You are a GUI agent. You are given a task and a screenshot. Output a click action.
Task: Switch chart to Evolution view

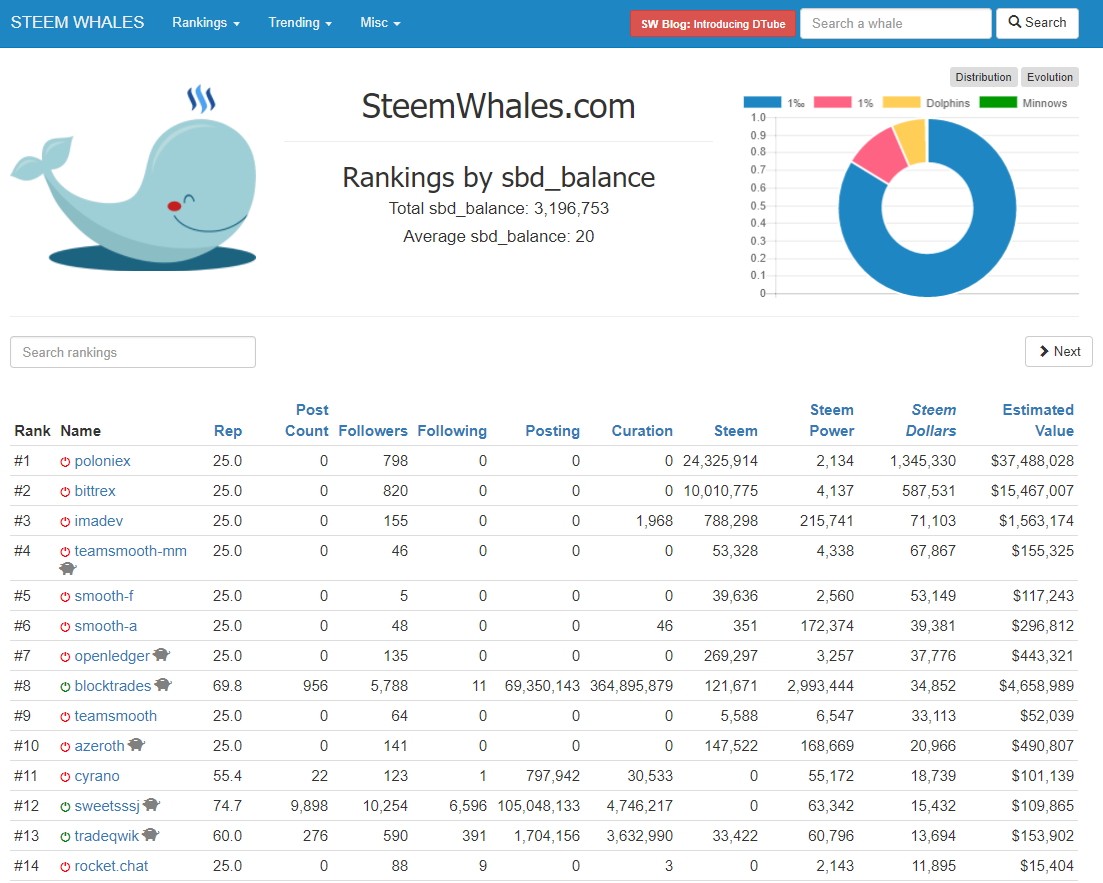coord(1050,77)
